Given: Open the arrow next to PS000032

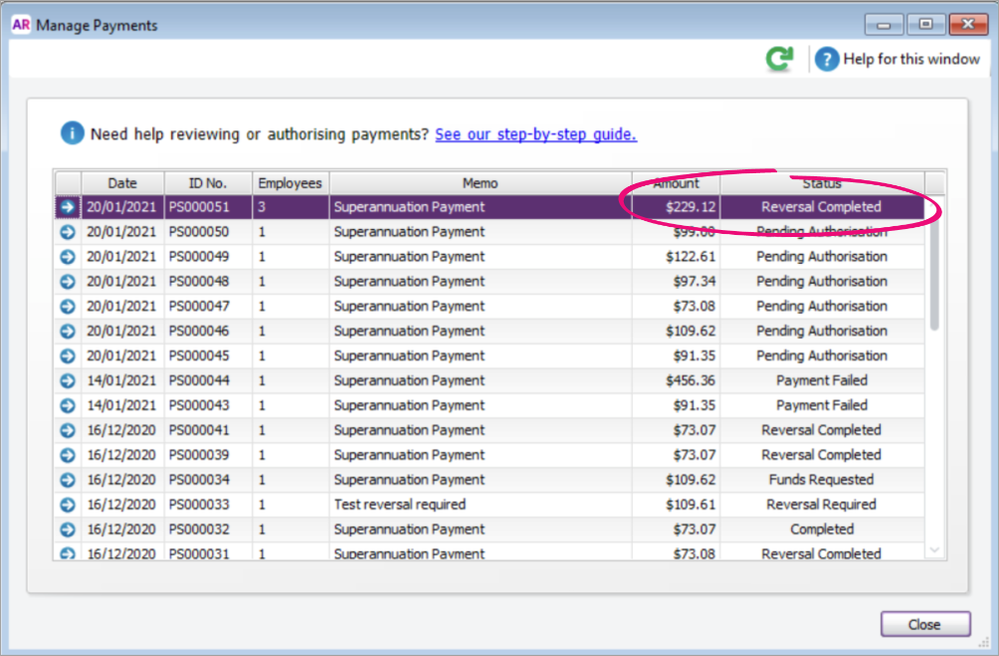Looking at the screenshot, I should pyautogui.click(x=67, y=530).
